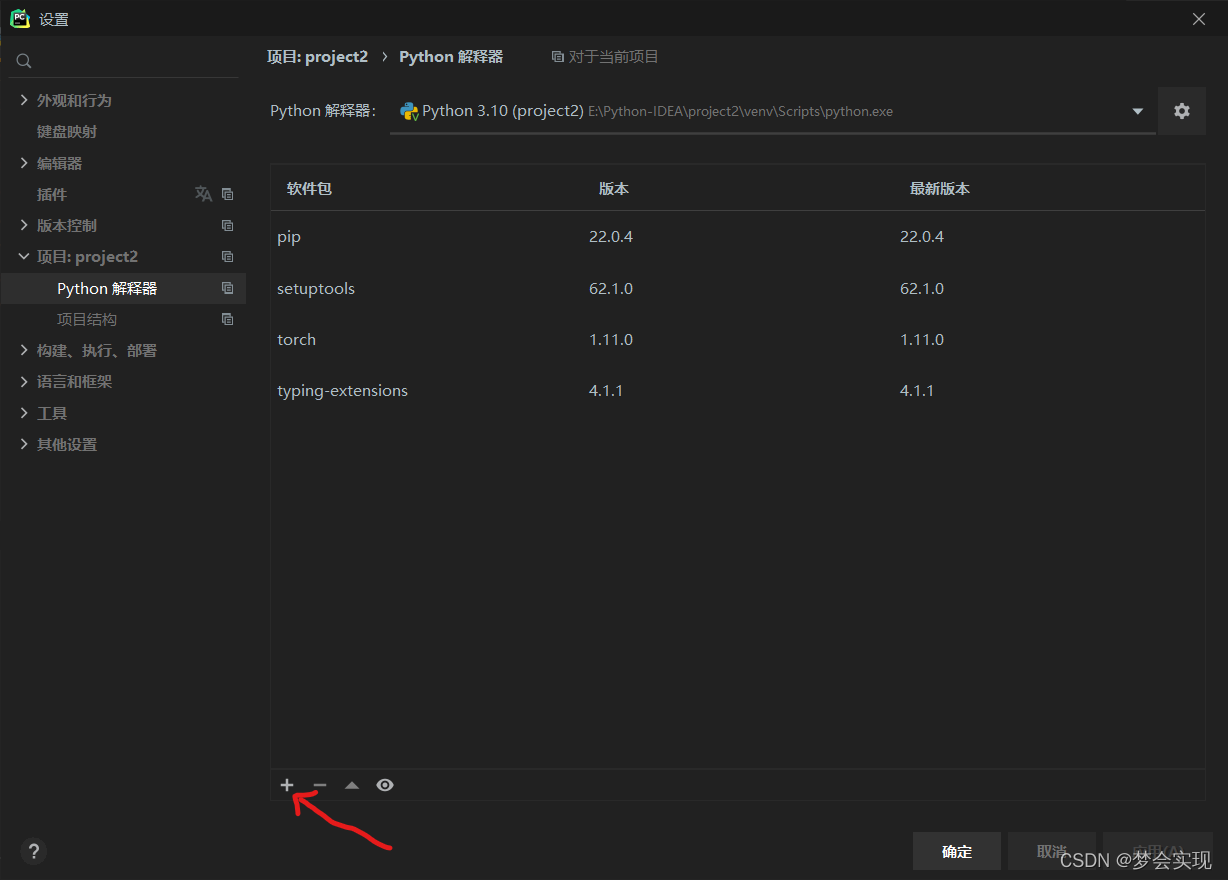Expand the 版本控制 section

[x=24, y=225]
